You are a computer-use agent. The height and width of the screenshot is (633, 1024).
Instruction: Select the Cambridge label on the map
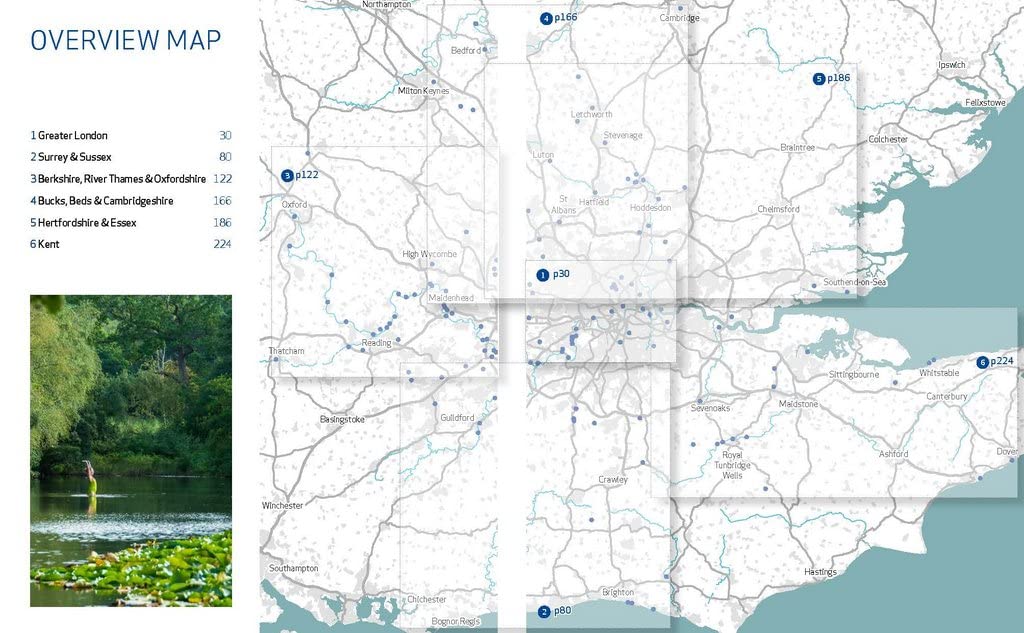click(679, 18)
